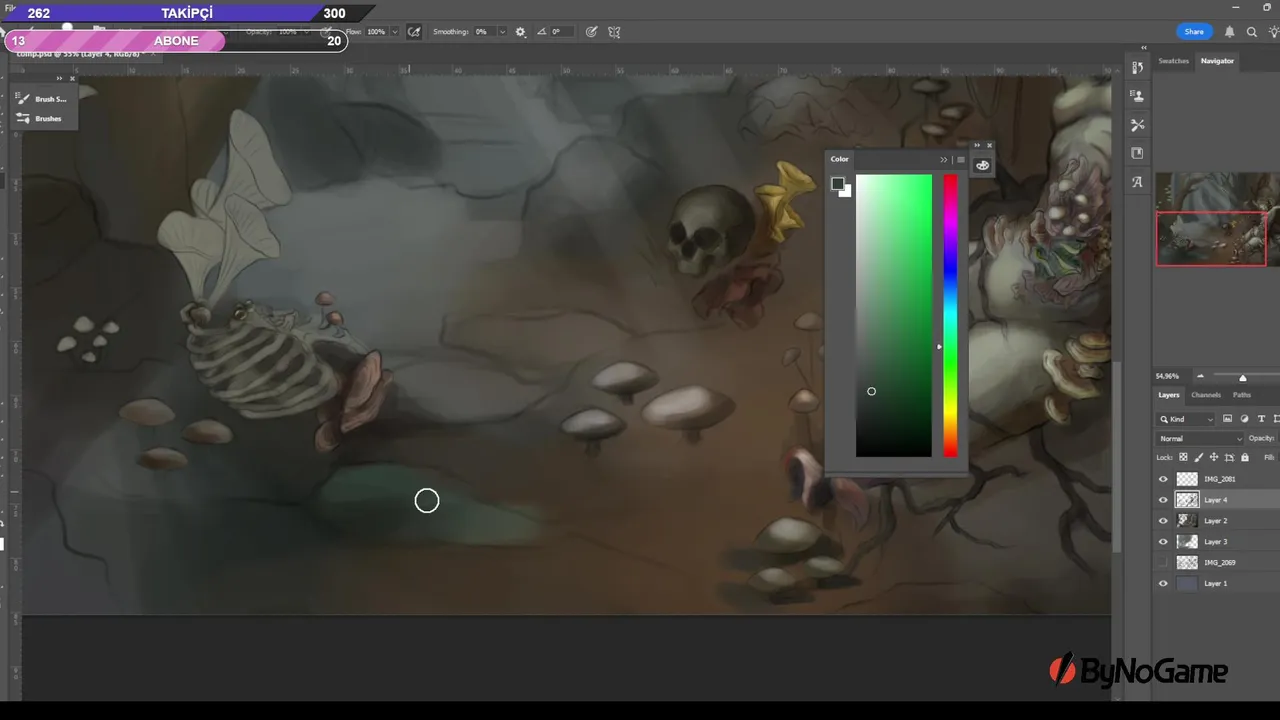Hide Layer 3 visibility eye
This screenshot has width=1280, height=720.
(x=1163, y=542)
